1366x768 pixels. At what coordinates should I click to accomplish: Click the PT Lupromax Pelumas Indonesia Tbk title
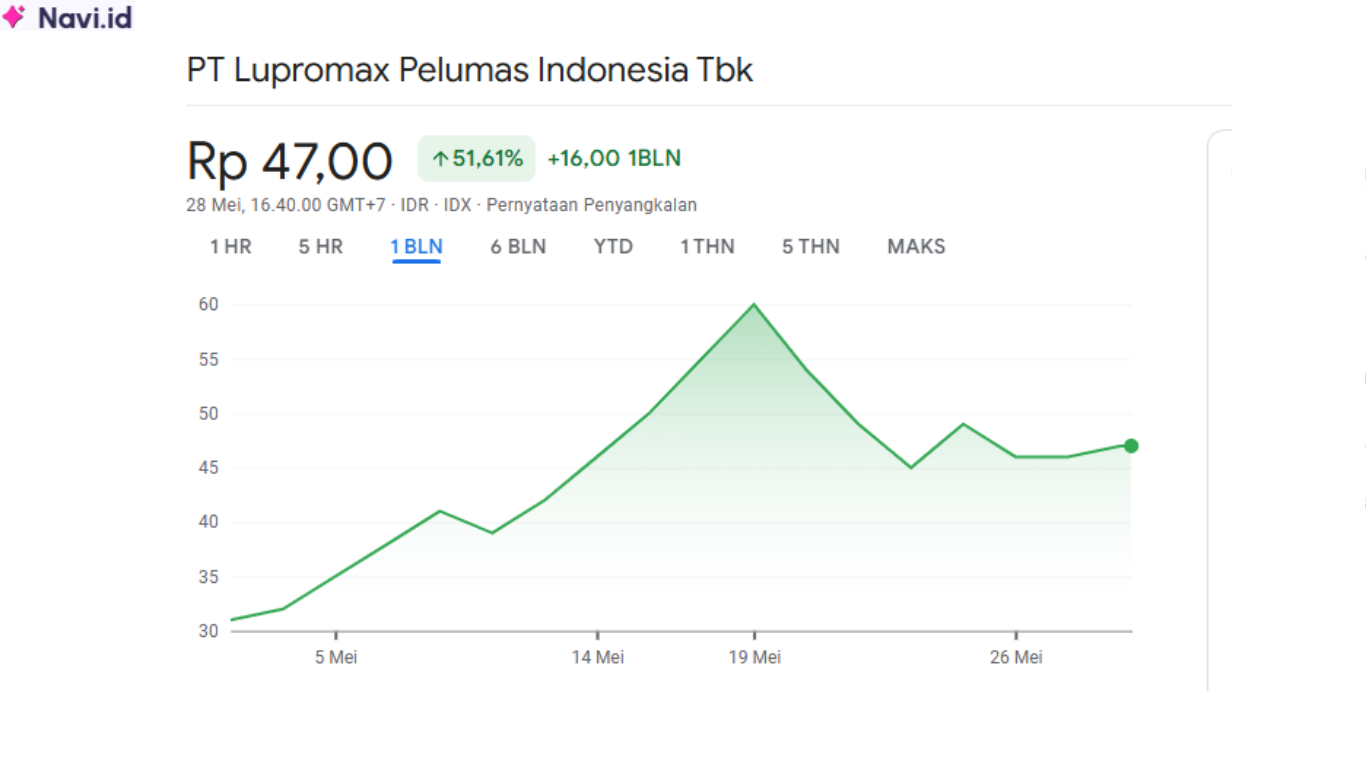coord(469,70)
